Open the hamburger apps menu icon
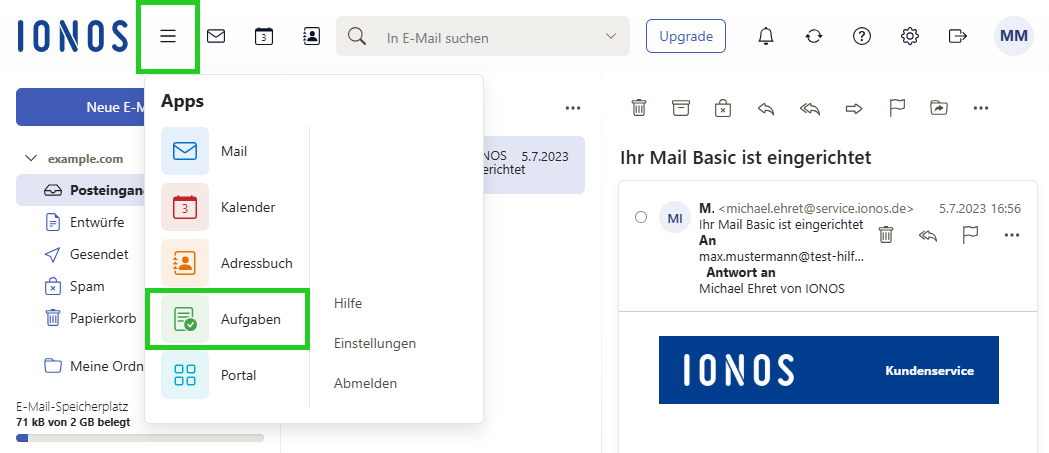The height and width of the screenshot is (453, 1049). (168, 37)
